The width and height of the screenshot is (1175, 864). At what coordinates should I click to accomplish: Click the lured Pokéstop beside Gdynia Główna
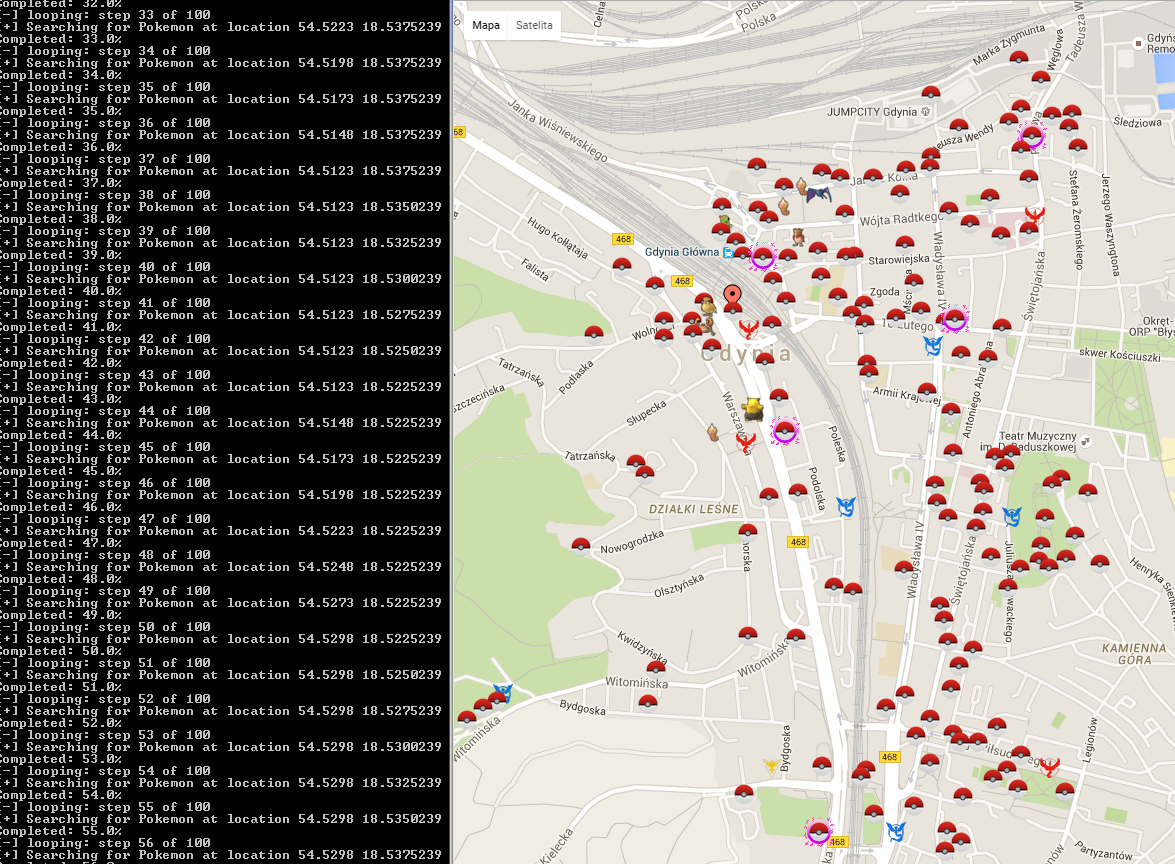(x=763, y=256)
